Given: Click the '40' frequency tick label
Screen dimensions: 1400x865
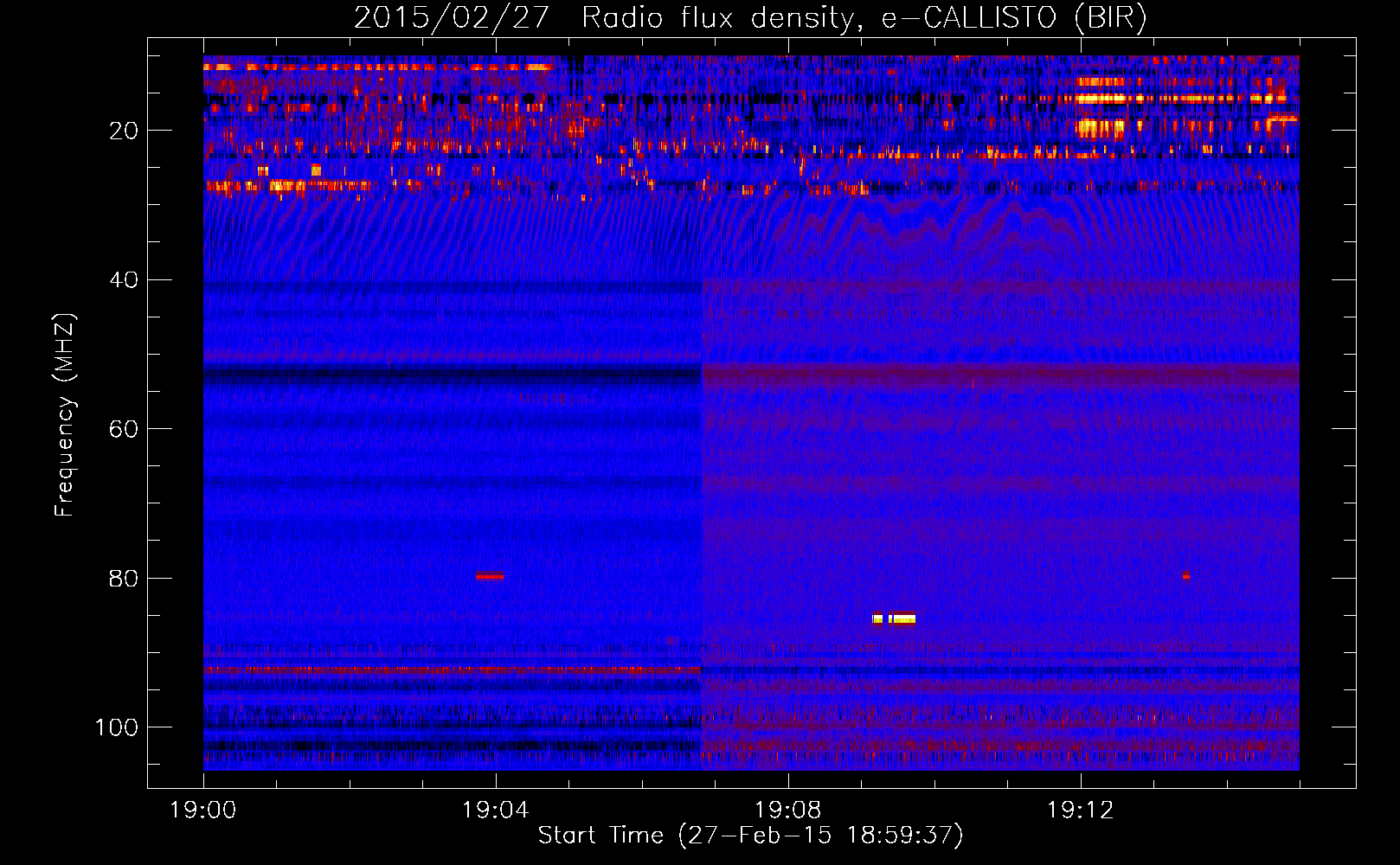Looking at the screenshot, I should click(124, 280).
